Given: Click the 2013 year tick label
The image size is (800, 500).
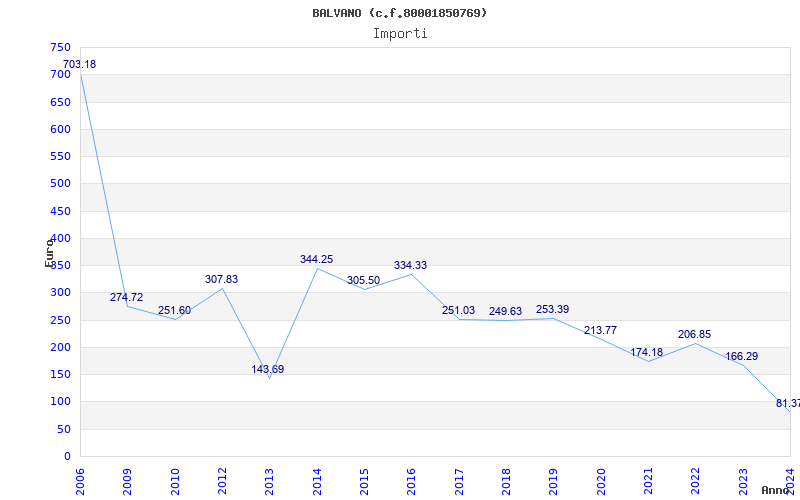Looking at the screenshot, I should click(269, 482).
